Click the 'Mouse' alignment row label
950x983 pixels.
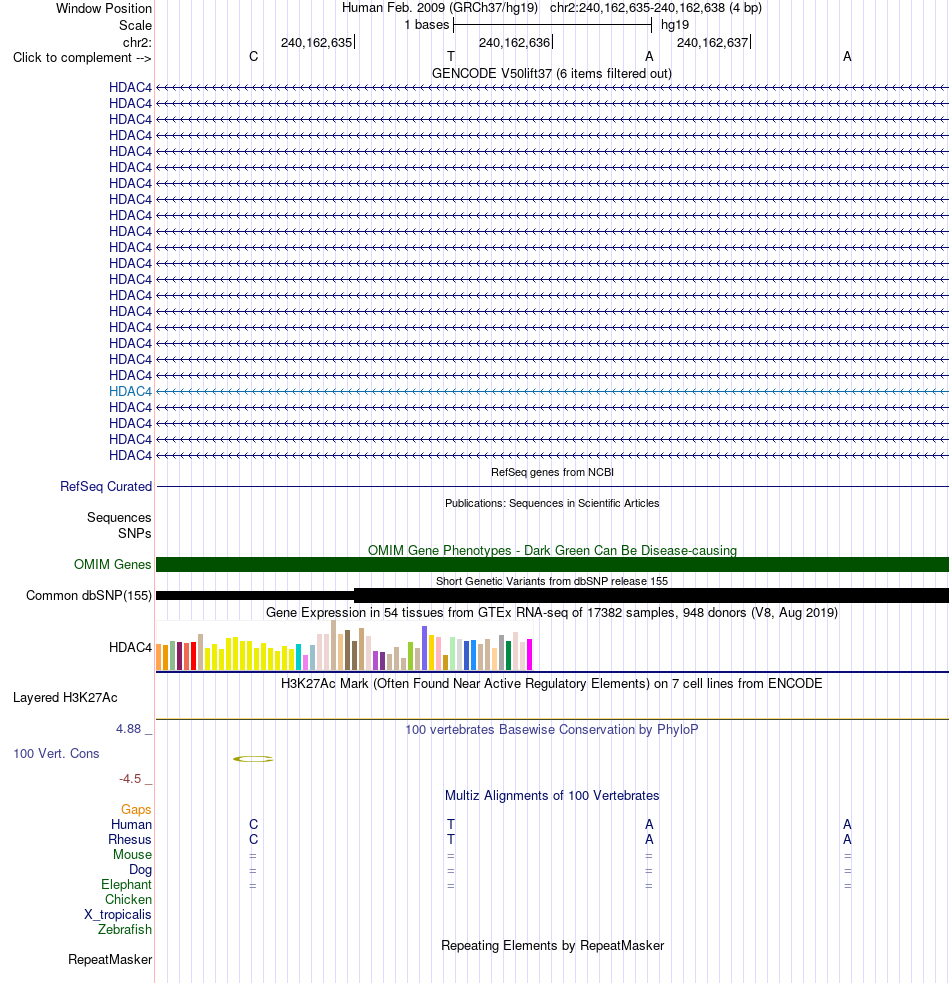point(132,854)
